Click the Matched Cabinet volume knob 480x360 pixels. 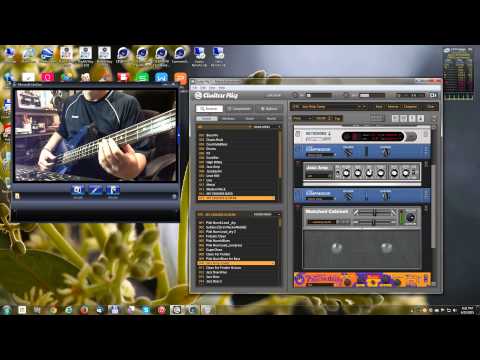411,218
